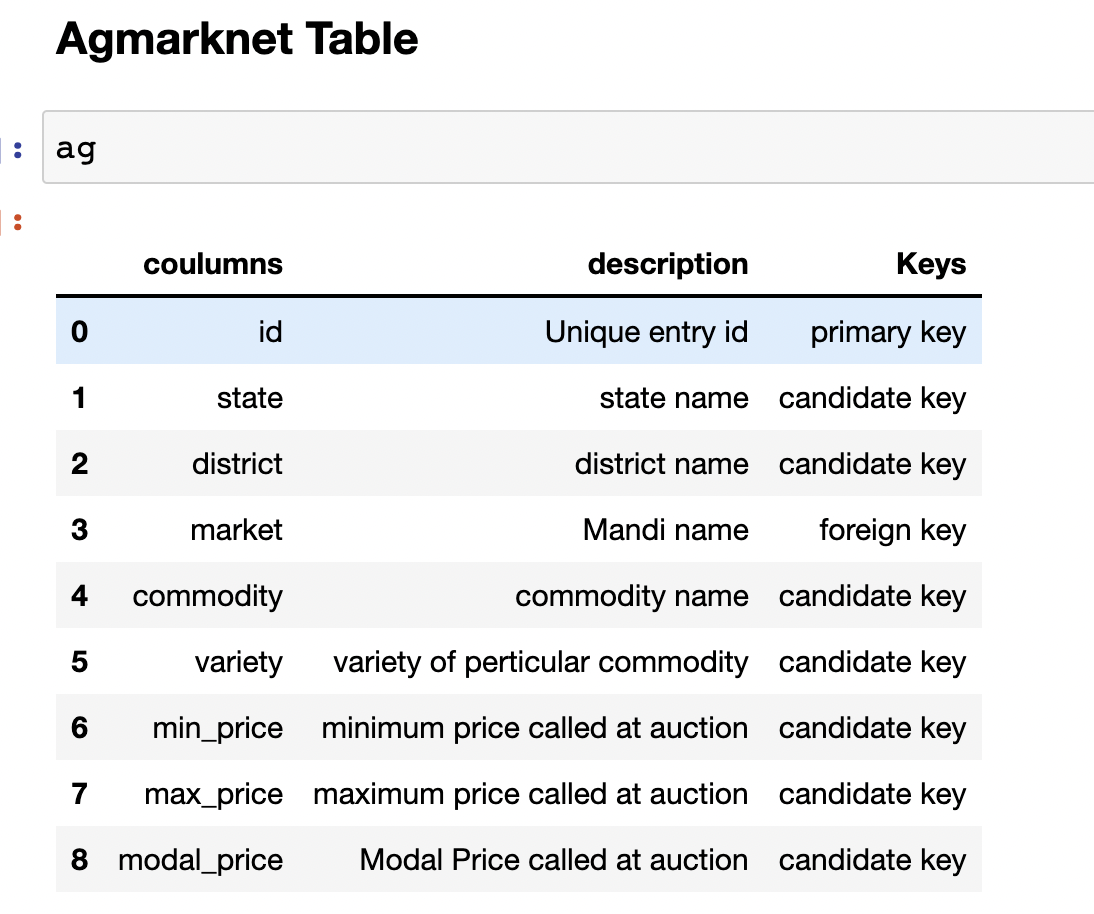This screenshot has width=1094, height=914.
Task: Click the Agmarknet Table heading
Action: 236,39
